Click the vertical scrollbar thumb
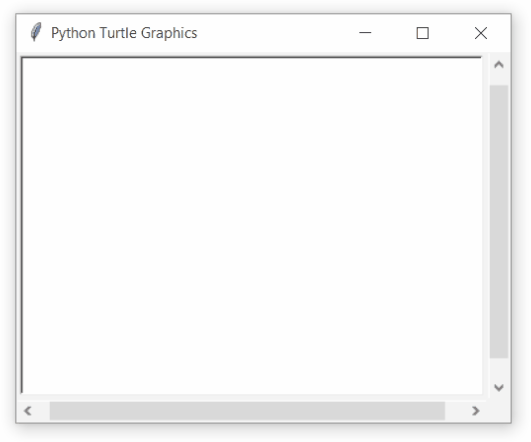 [498, 222]
